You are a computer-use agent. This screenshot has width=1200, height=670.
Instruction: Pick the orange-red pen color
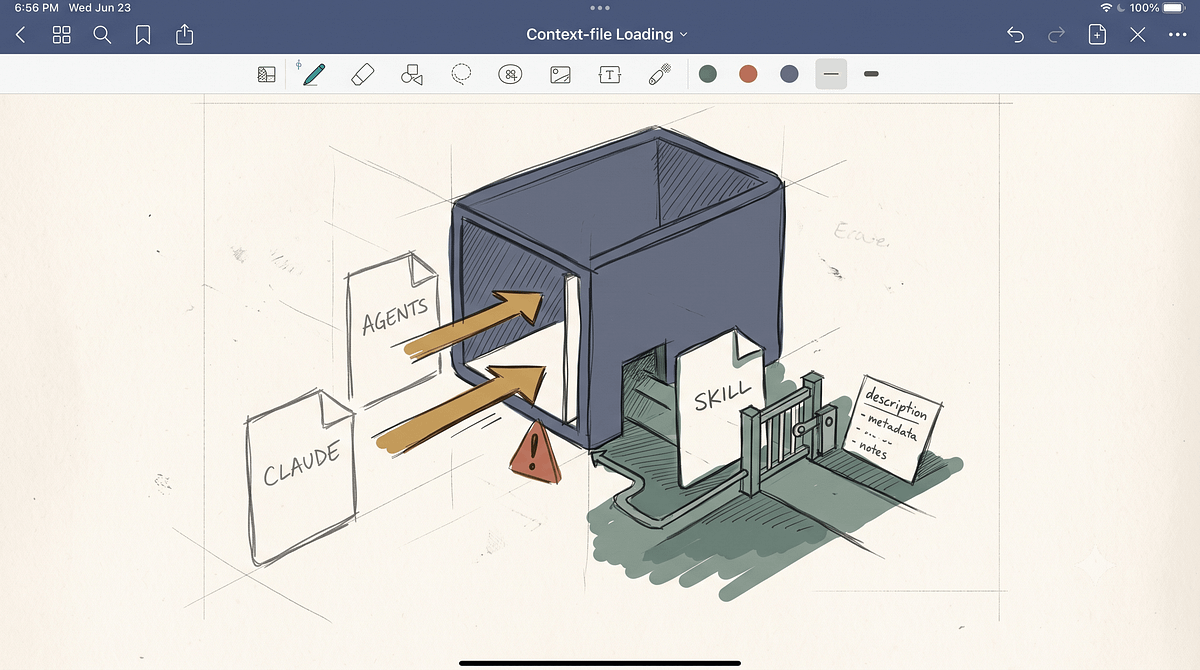pyautogui.click(x=748, y=74)
